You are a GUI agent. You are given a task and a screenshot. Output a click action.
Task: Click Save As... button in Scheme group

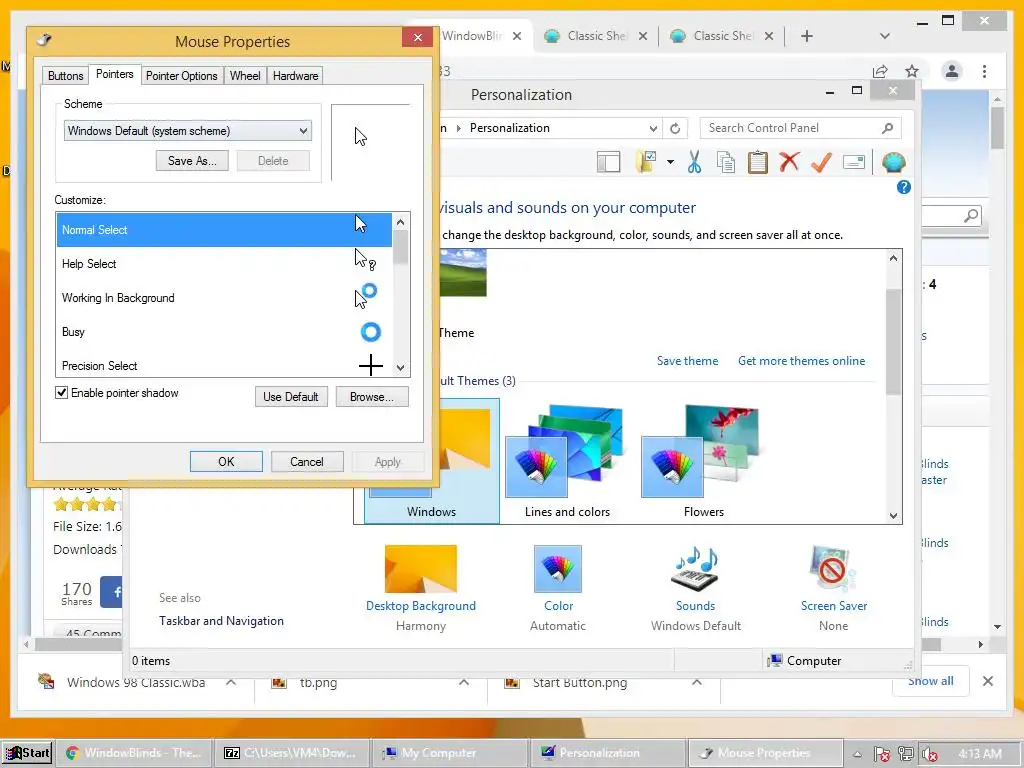click(192, 161)
